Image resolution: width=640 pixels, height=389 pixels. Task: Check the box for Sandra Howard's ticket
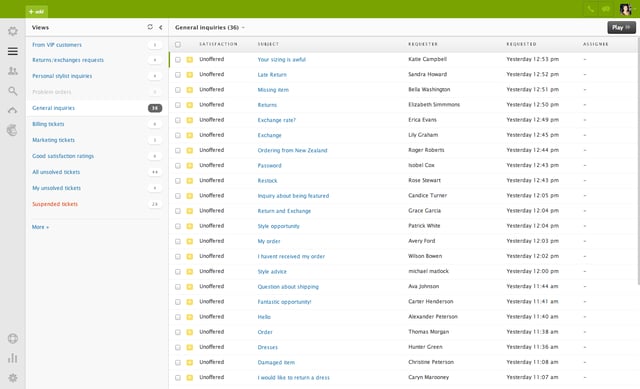click(x=178, y=75)
